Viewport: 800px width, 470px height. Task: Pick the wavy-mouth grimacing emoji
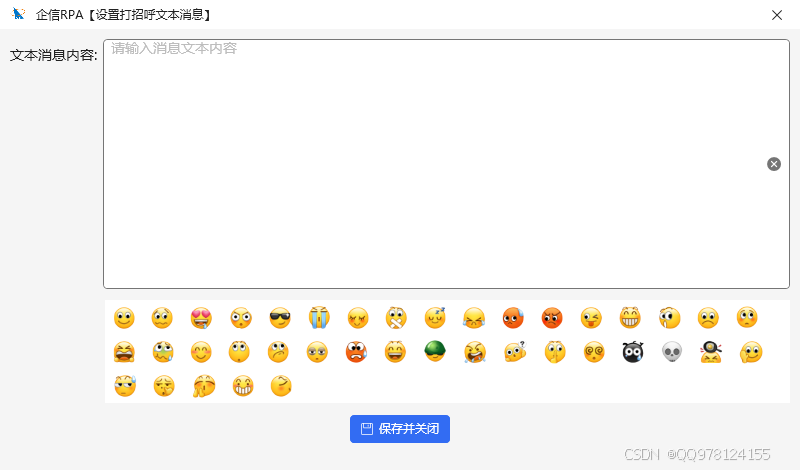coord(162,318)
